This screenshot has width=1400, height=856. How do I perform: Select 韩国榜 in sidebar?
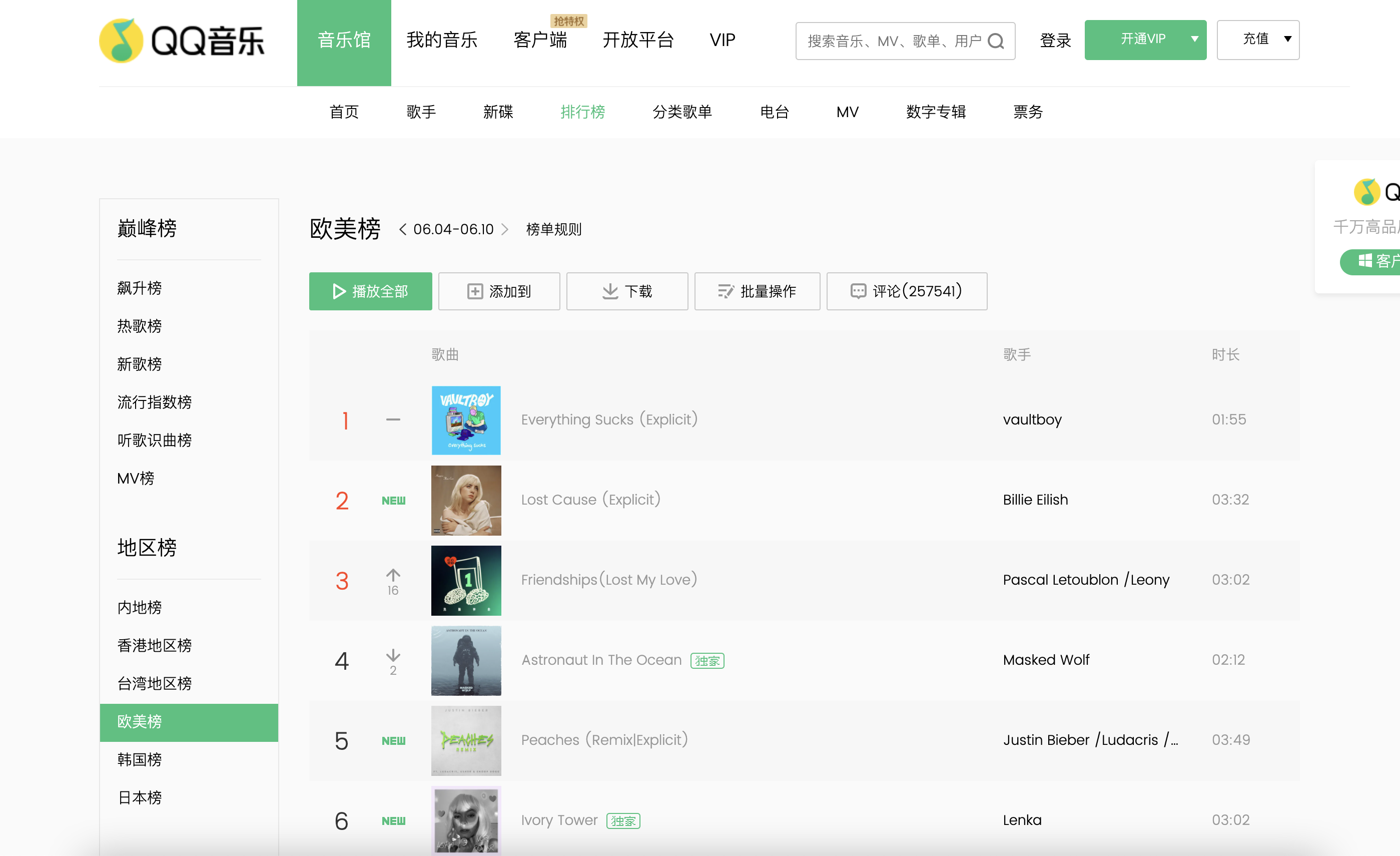pyautogui.click(x=139, y=760)
